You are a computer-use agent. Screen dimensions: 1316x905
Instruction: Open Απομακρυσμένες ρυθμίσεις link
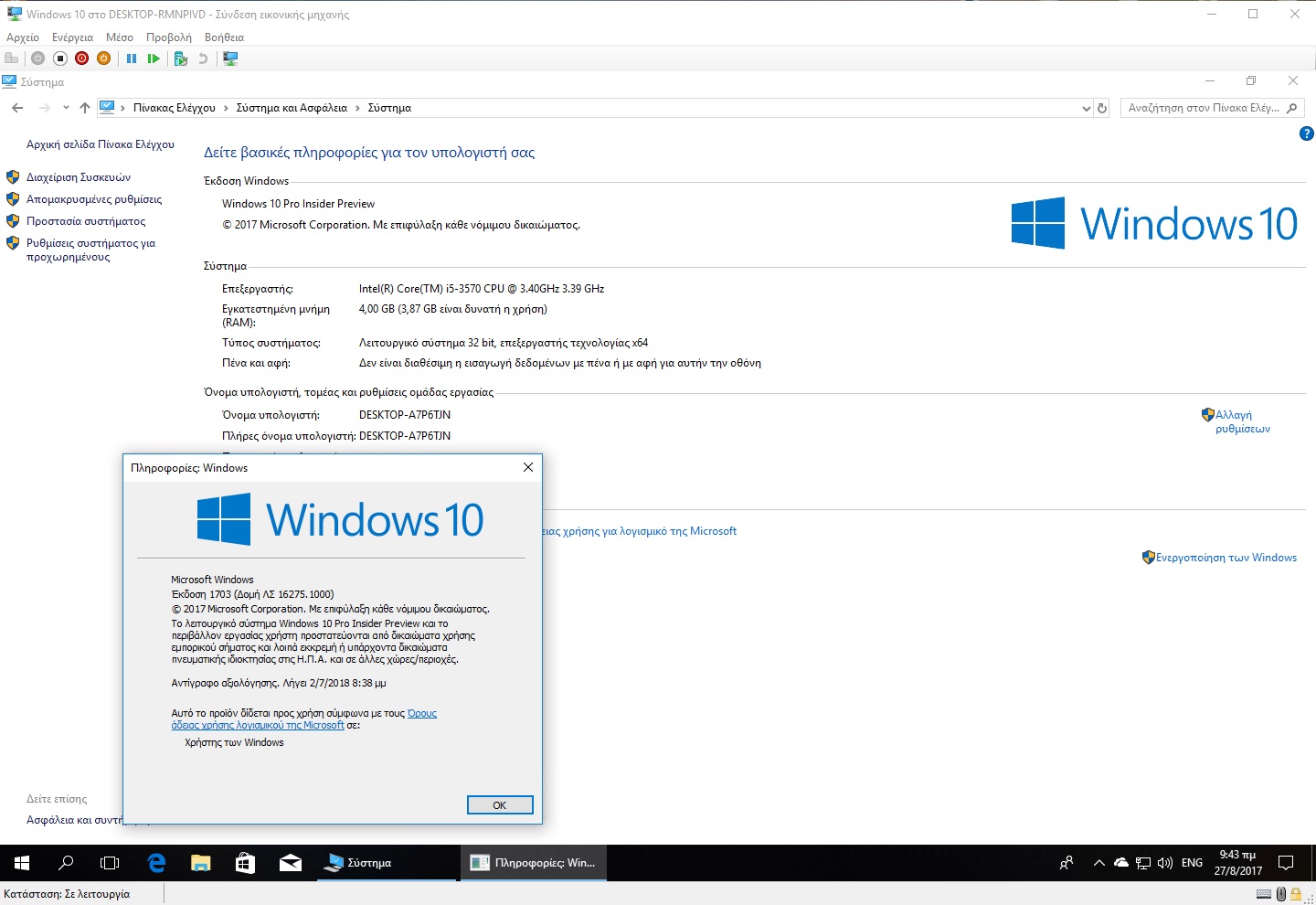94,199
